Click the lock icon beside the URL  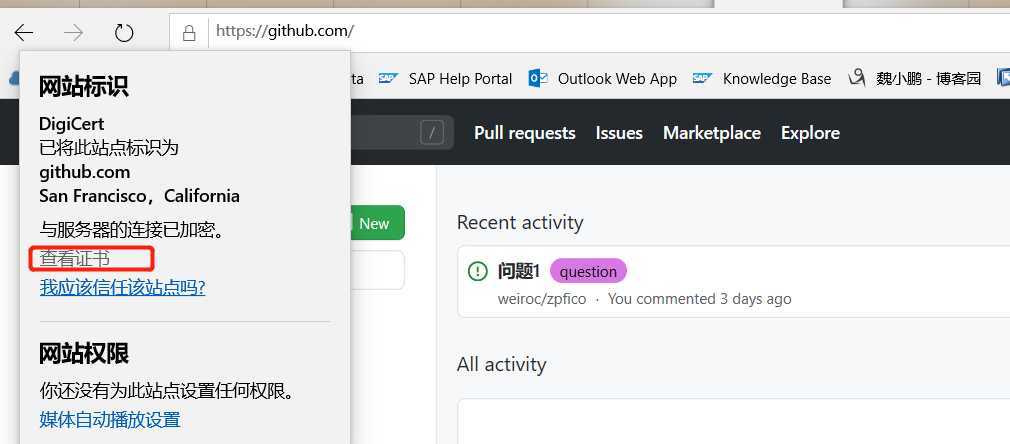click(x=189, y=32)
